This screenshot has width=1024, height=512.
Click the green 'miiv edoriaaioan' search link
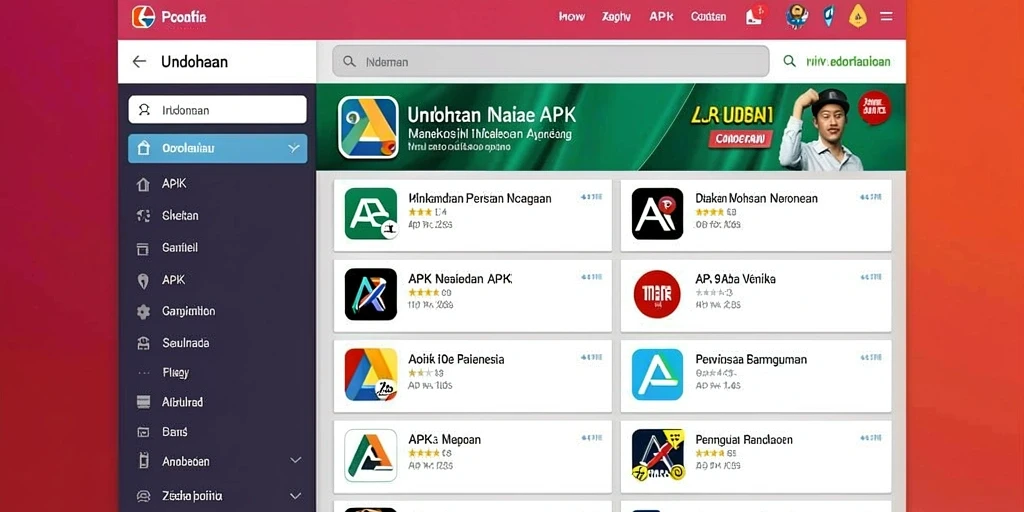click(848, 61)
